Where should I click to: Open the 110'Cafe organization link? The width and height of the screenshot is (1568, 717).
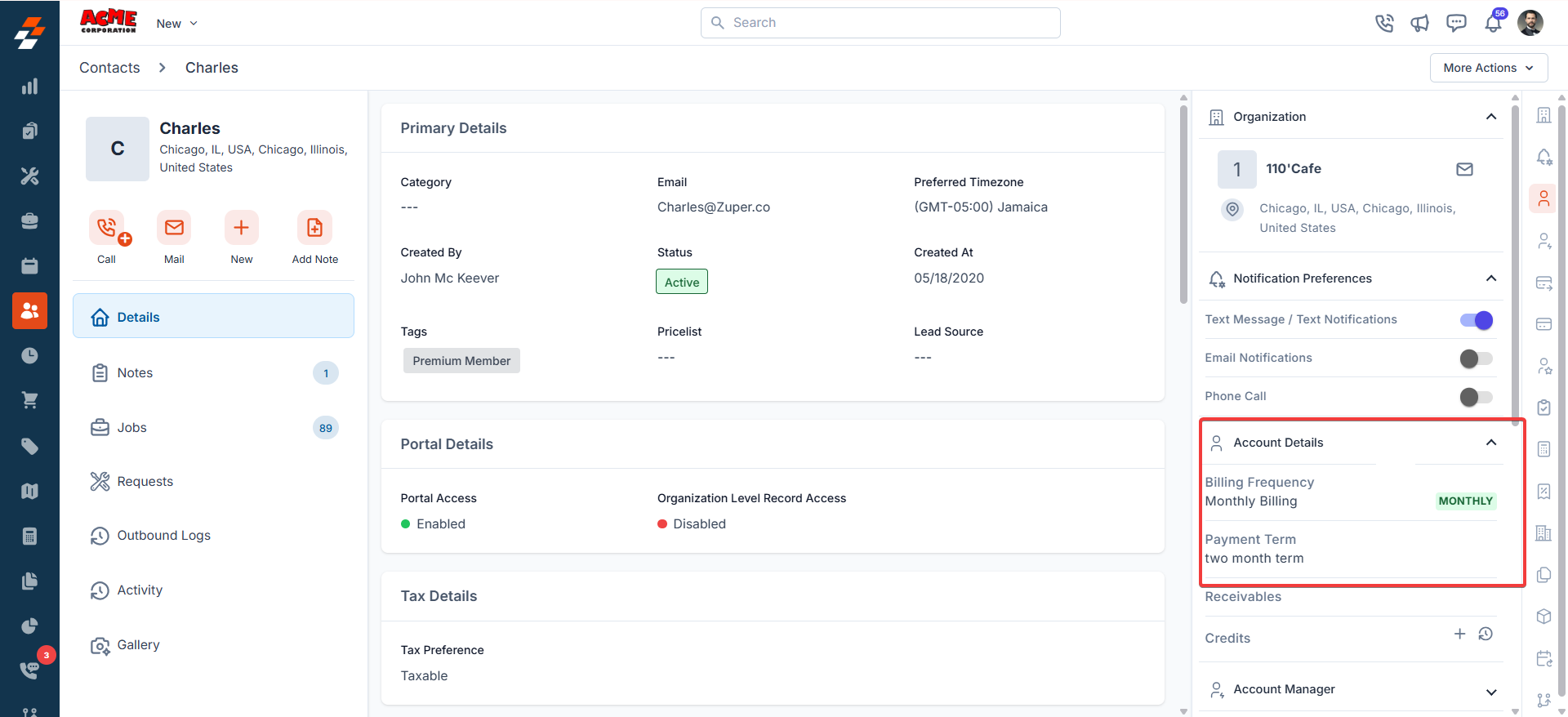pyautogui.click(x=1294, y=169)
